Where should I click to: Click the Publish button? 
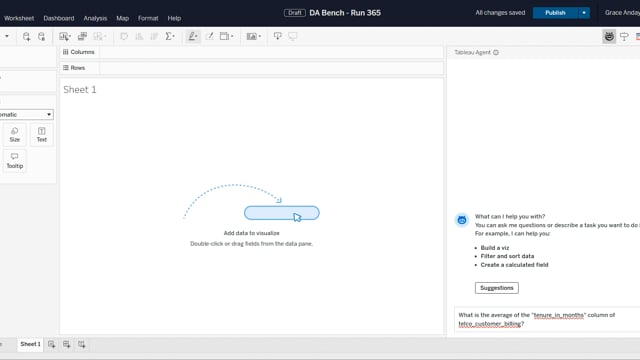point(556,13)
